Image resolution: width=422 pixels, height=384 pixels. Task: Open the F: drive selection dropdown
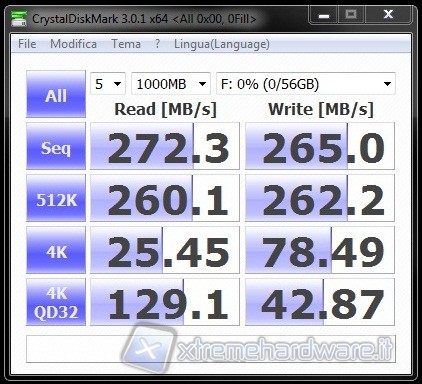coord(306,84)
